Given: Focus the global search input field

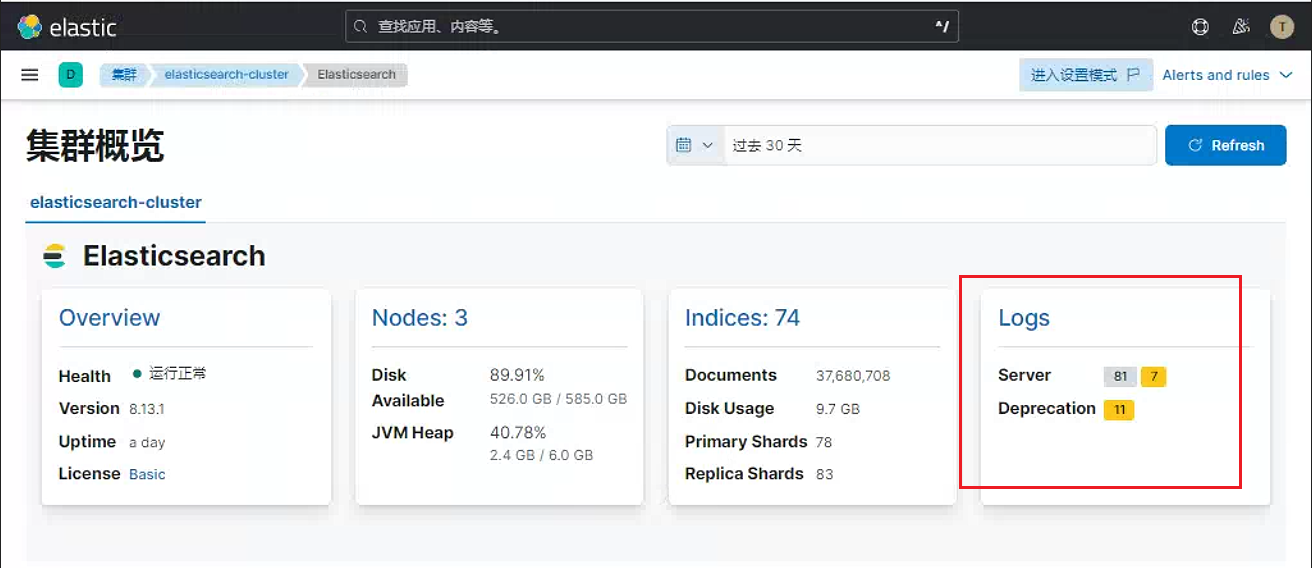Looking at the screenshot, I should pyautogui.click(x=652, y=27).
